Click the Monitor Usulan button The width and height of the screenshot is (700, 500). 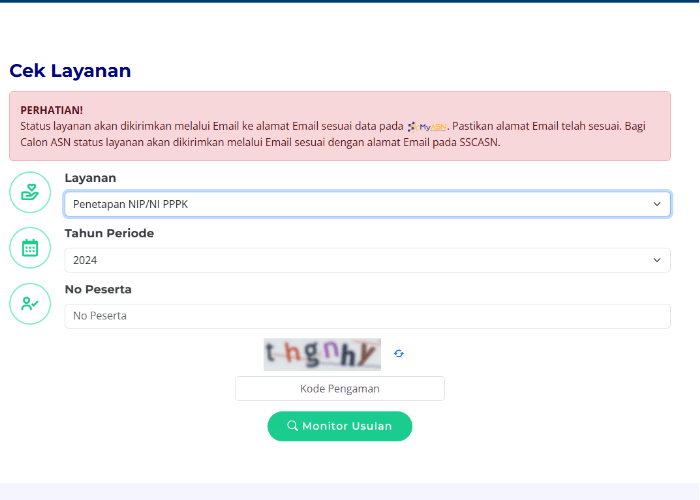point(340,426)
